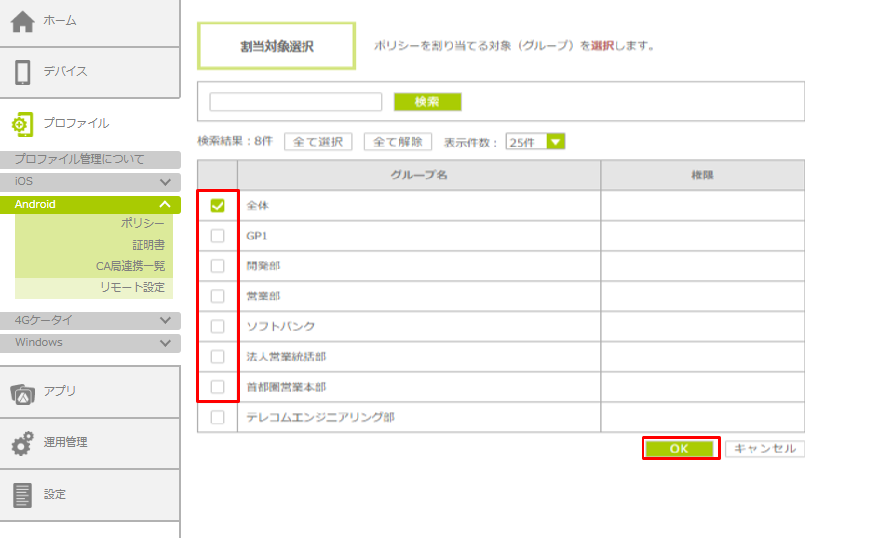Click the Operations Management gears icon
Viewport: 871px width, 538px height.
22,443
